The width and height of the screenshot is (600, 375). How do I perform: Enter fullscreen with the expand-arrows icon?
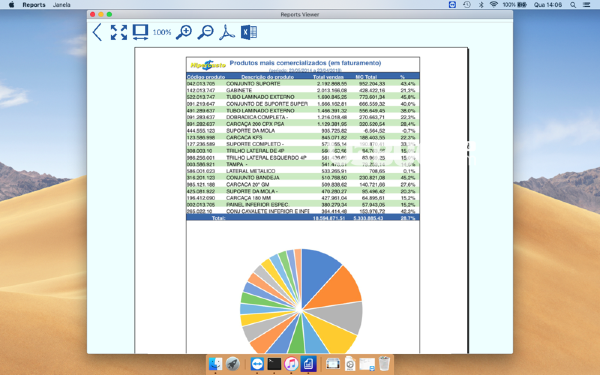[x=119, y=32]
